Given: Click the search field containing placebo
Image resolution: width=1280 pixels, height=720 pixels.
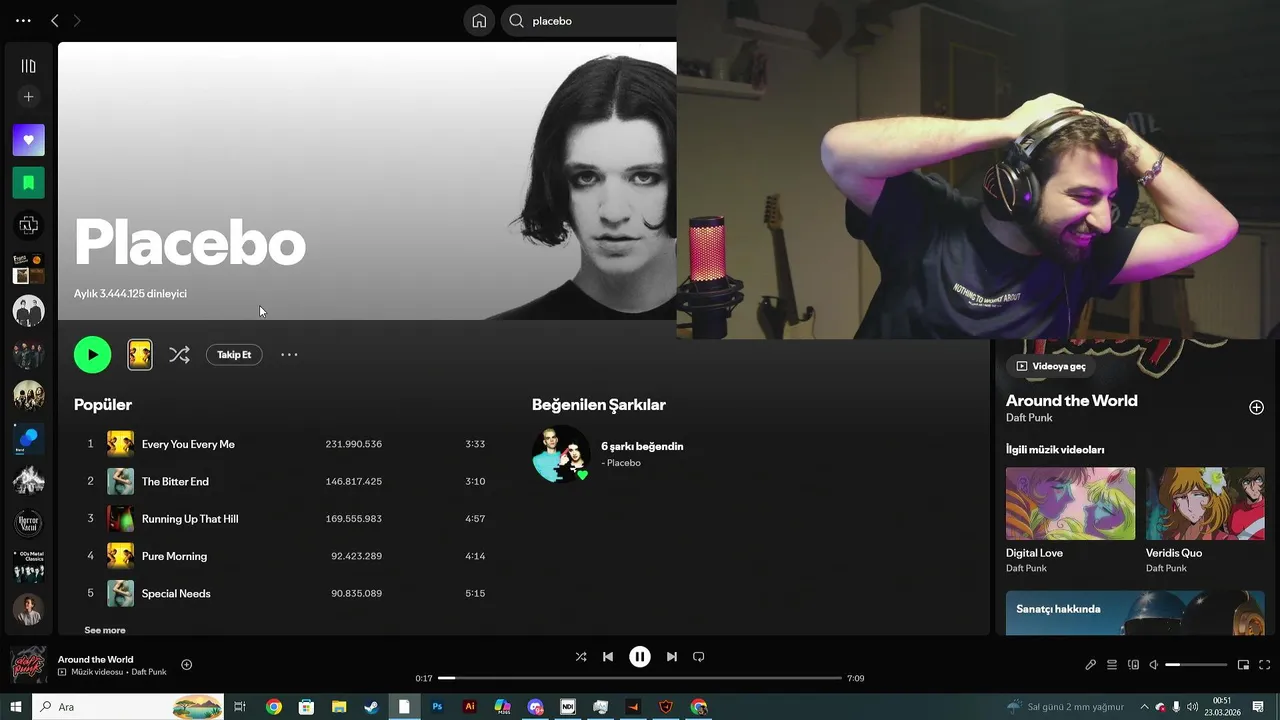Looking at the screenshot, I should click(x=590, y=20).
